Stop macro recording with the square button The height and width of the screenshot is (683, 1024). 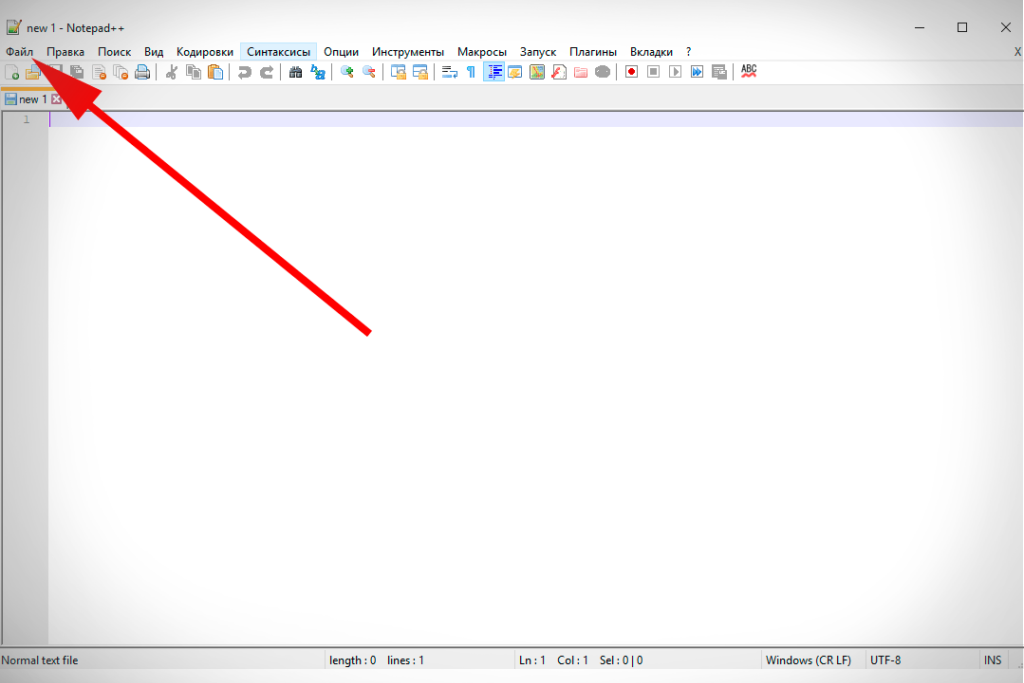(x=654, y=72)
